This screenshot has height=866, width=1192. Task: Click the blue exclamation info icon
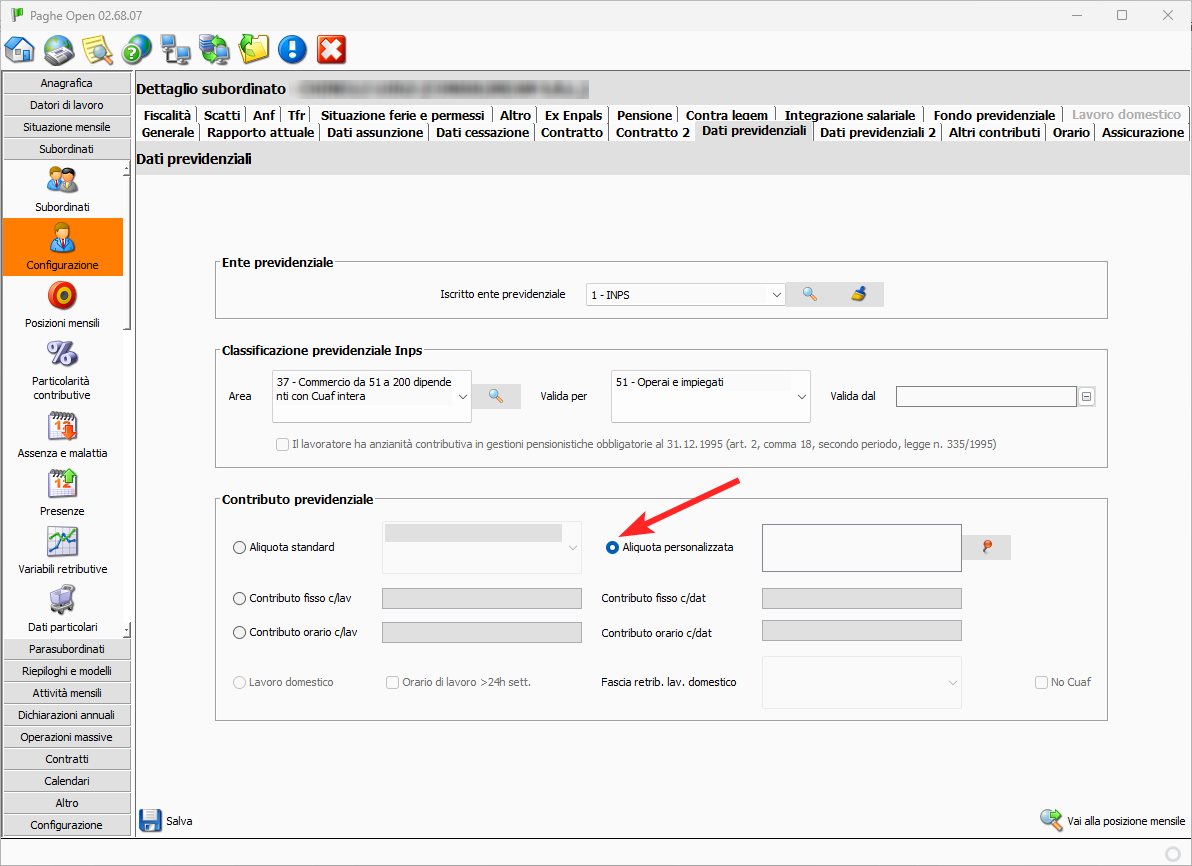(x=292, y=49)
